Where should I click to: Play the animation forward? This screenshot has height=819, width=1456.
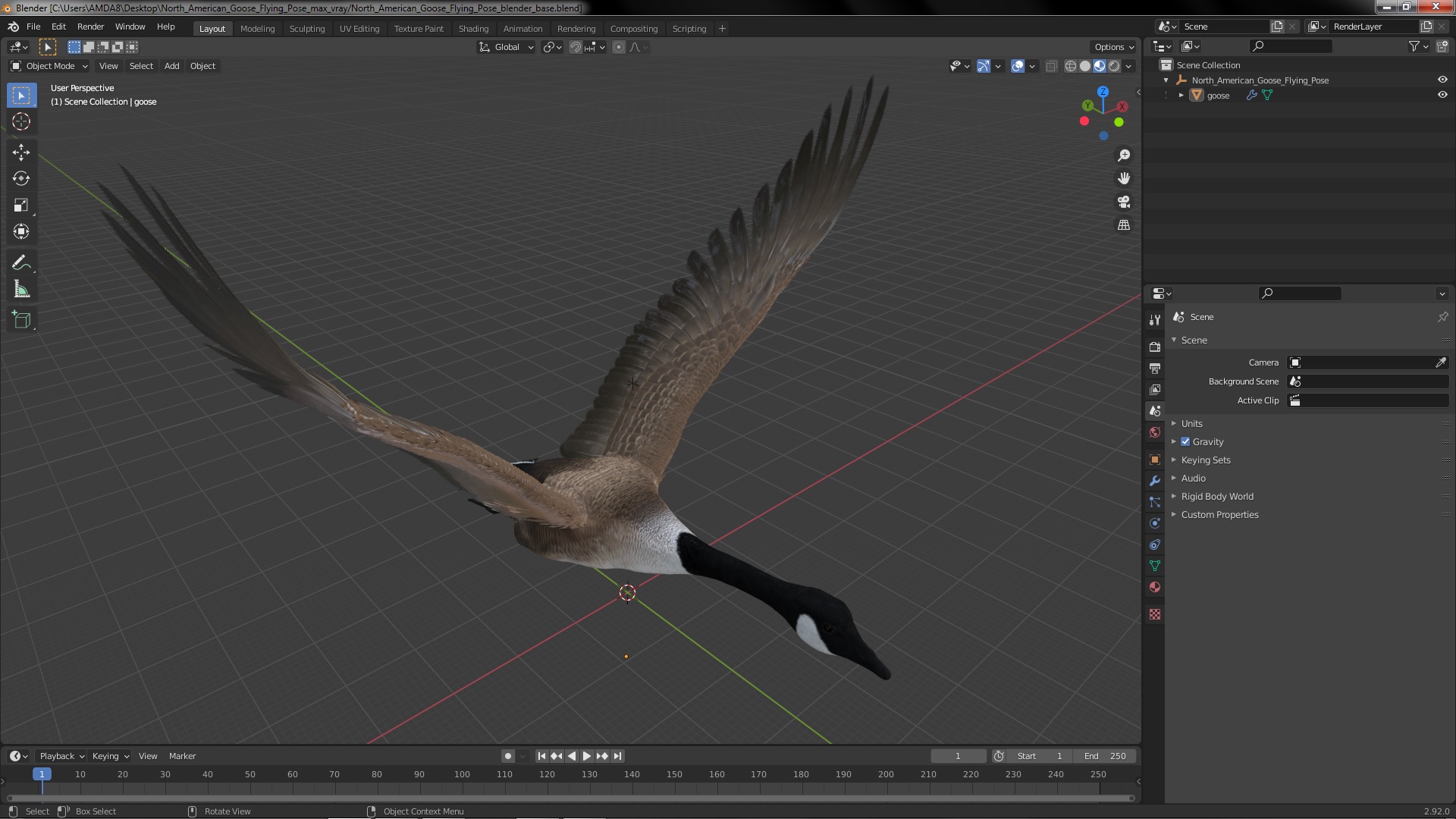click(587, 756)
